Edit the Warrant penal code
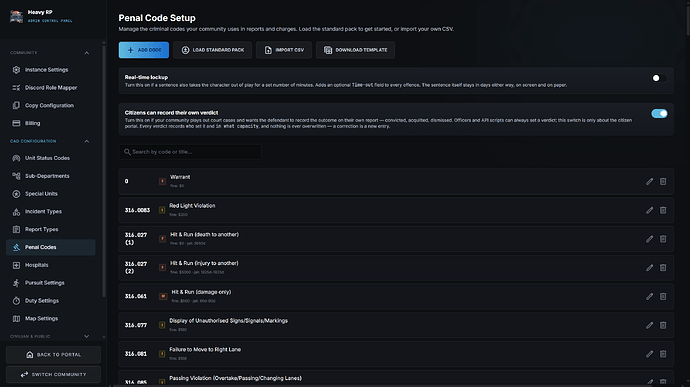Viewport: 690px width, 387px height. point(649,181)
